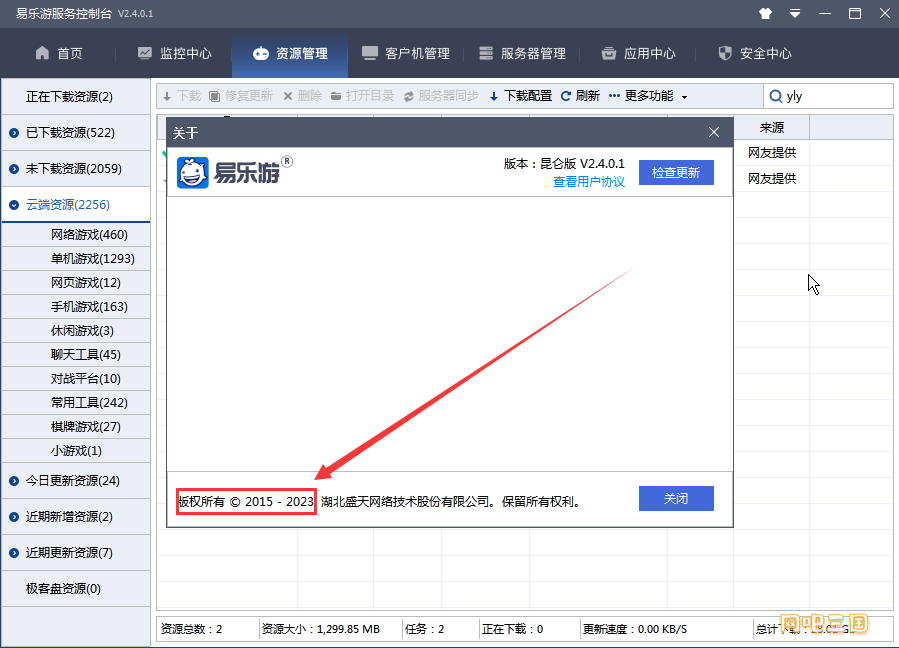Expand 近期更新资源(7) category

click(76, 553)
